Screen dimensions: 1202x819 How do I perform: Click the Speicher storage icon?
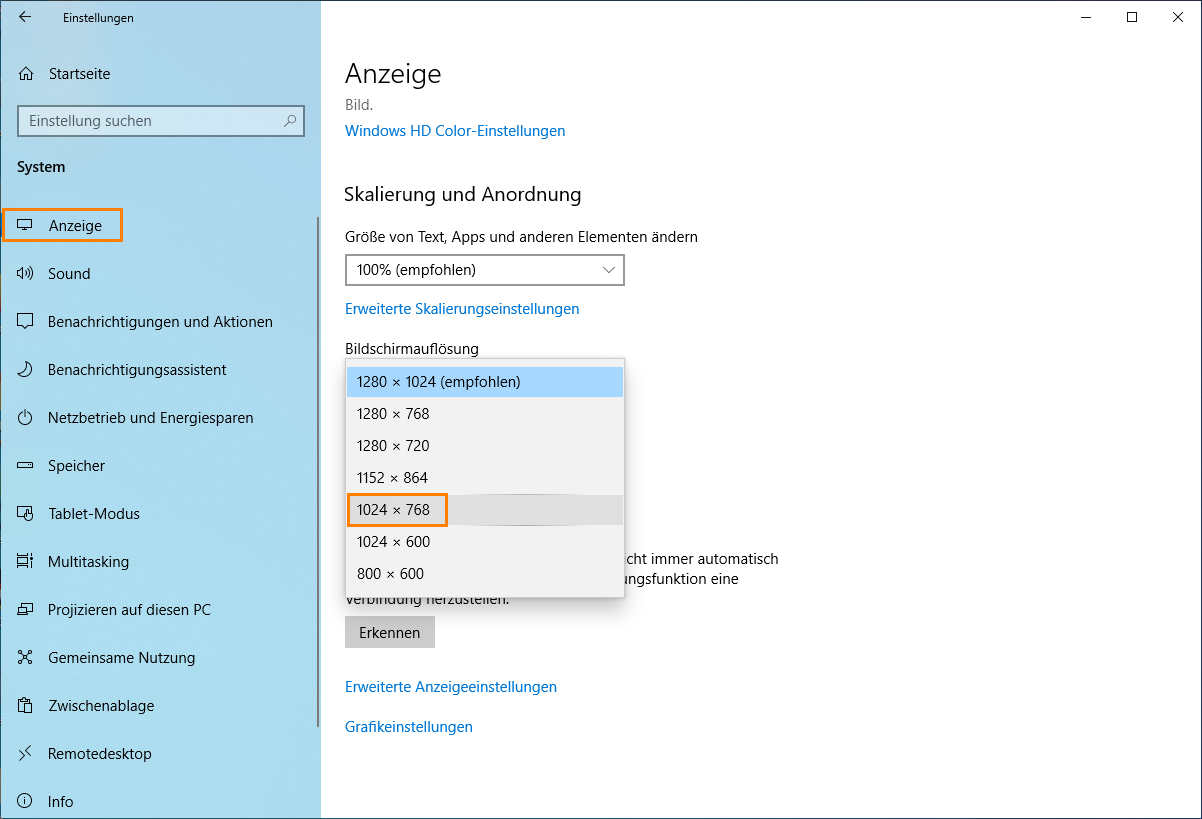[26, 466]
